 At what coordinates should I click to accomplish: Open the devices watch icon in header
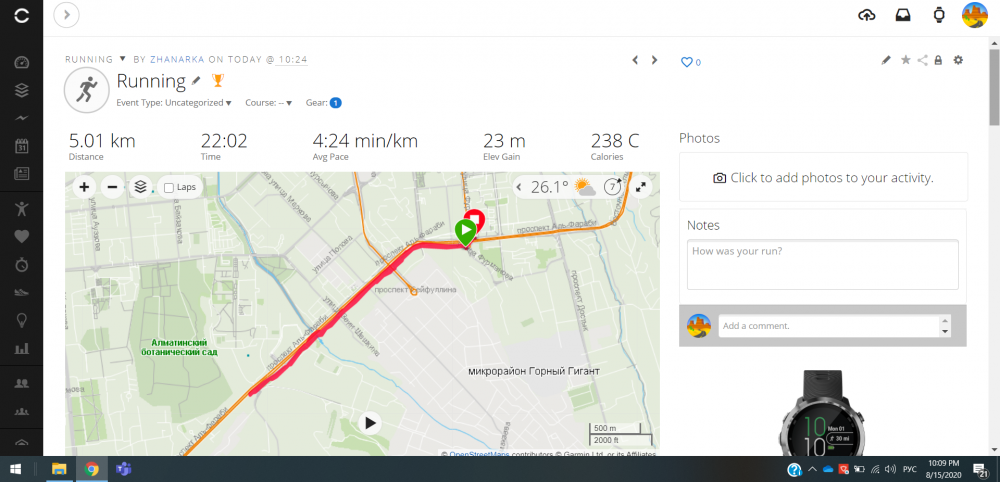point(939,15)
